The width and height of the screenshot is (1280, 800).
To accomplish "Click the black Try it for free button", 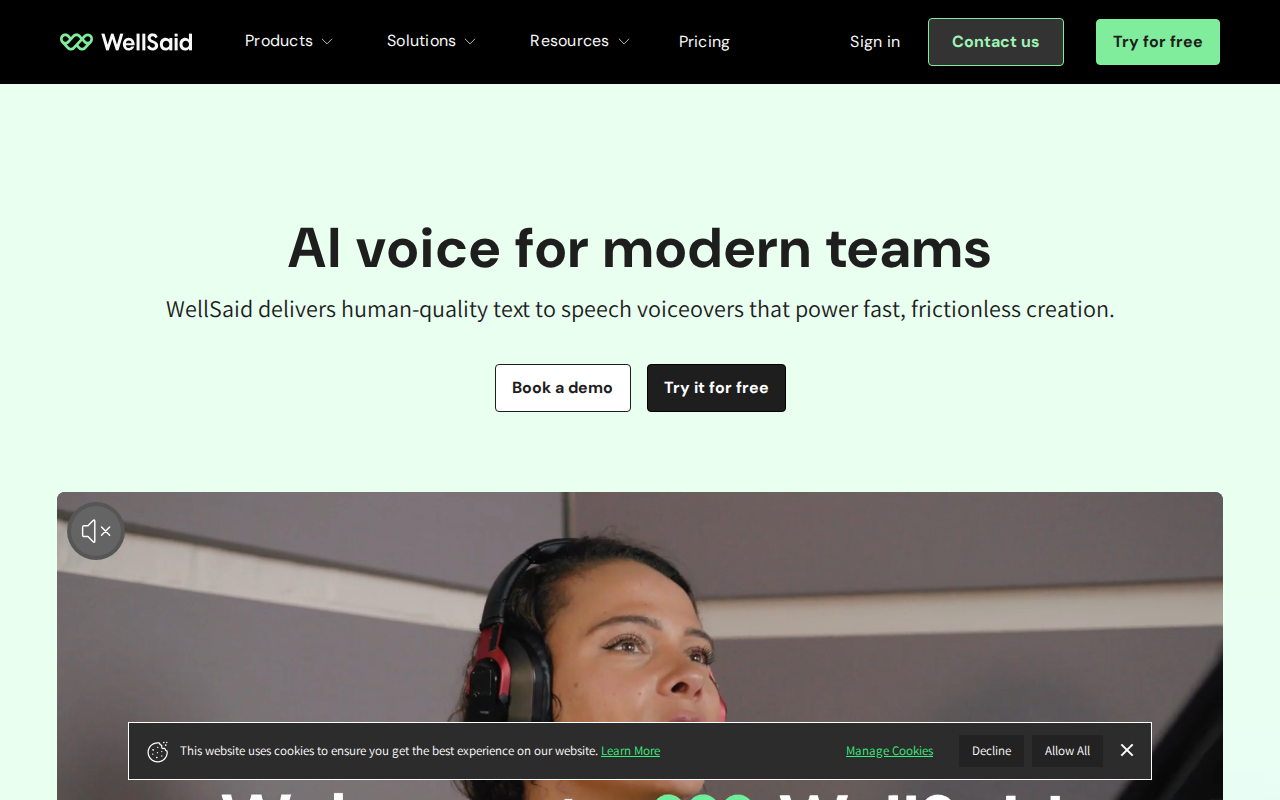I will [x=716, y=388].
